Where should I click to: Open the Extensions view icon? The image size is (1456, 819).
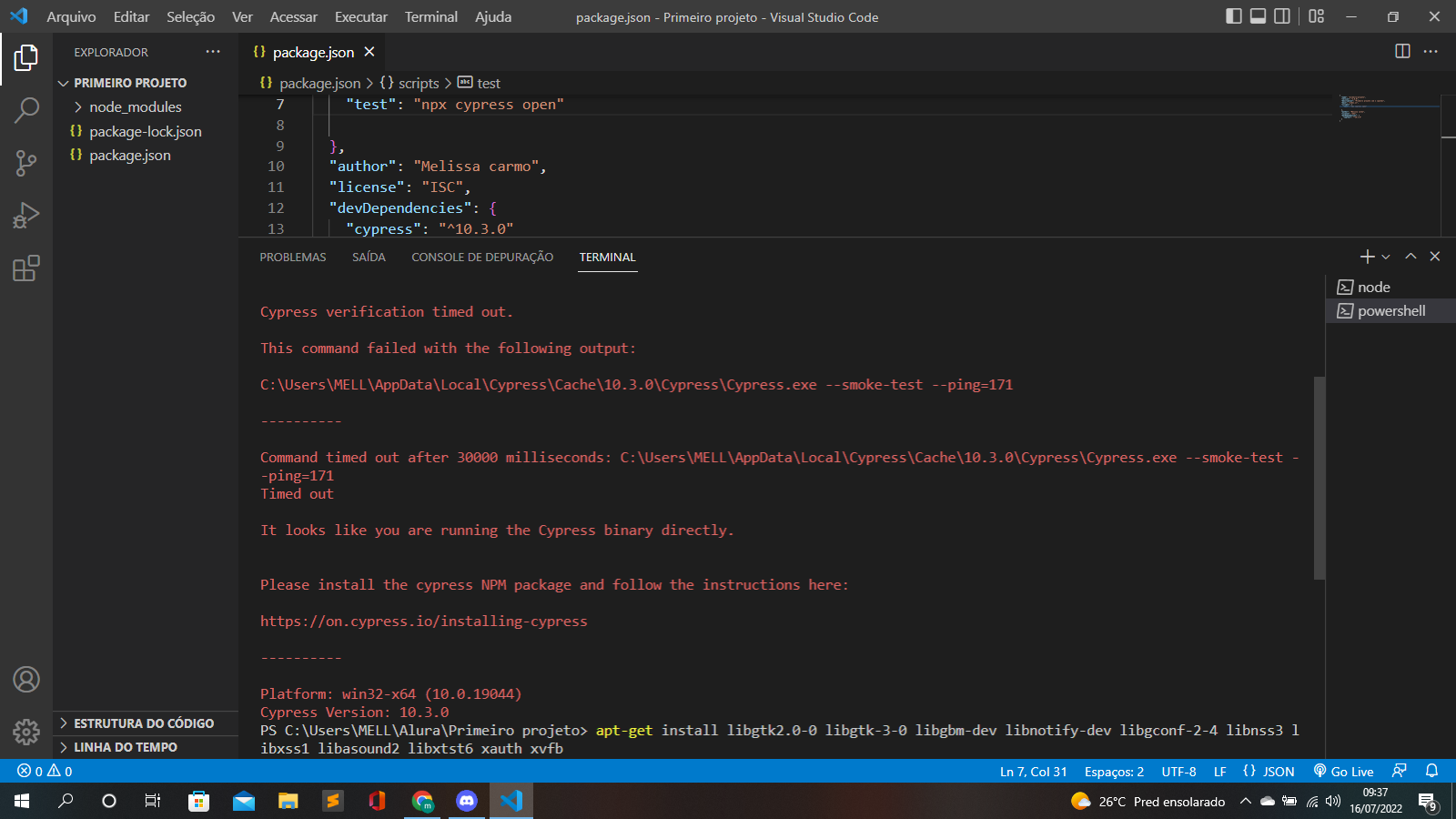26,268
